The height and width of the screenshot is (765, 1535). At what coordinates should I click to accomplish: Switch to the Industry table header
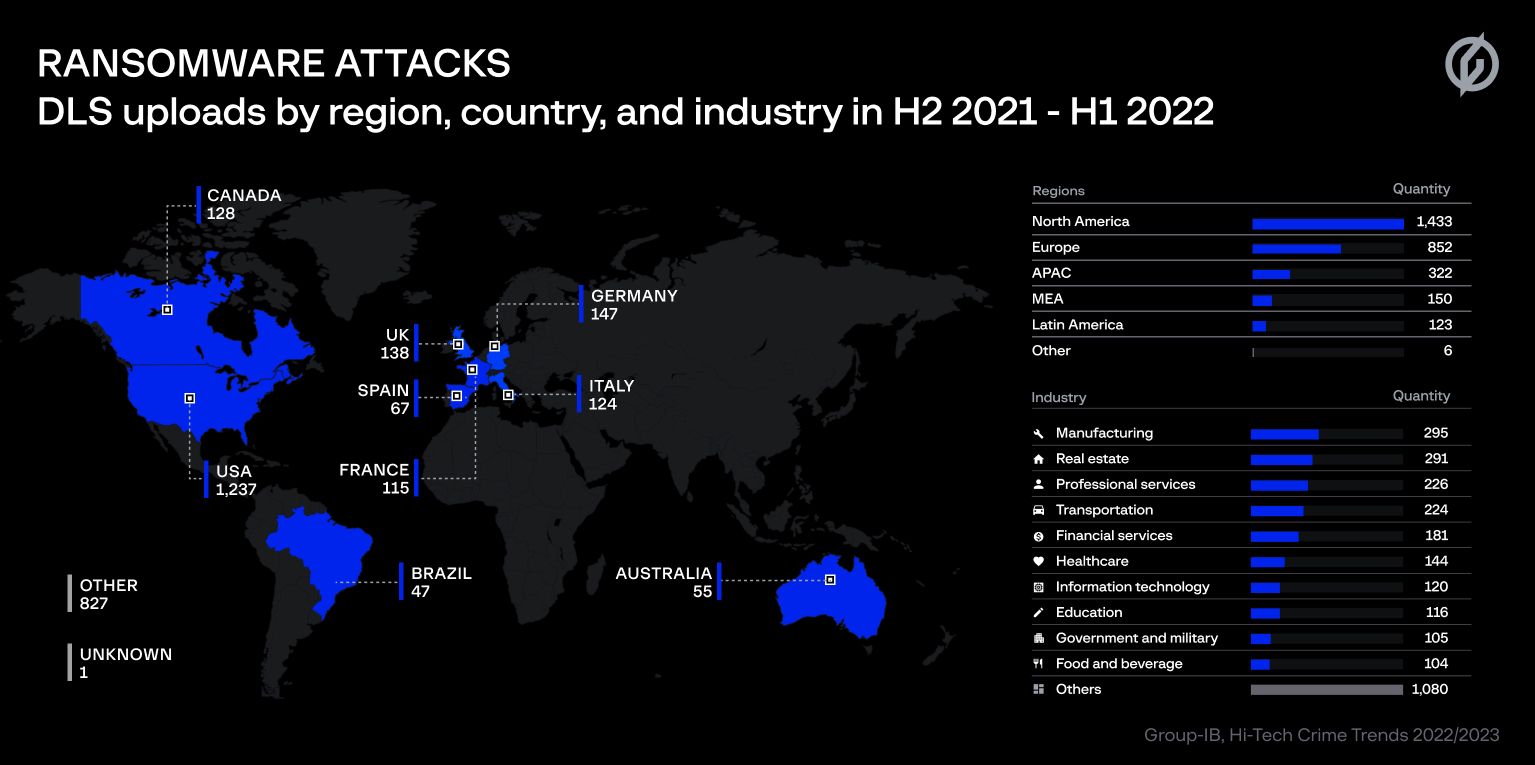click(1059, 397)
